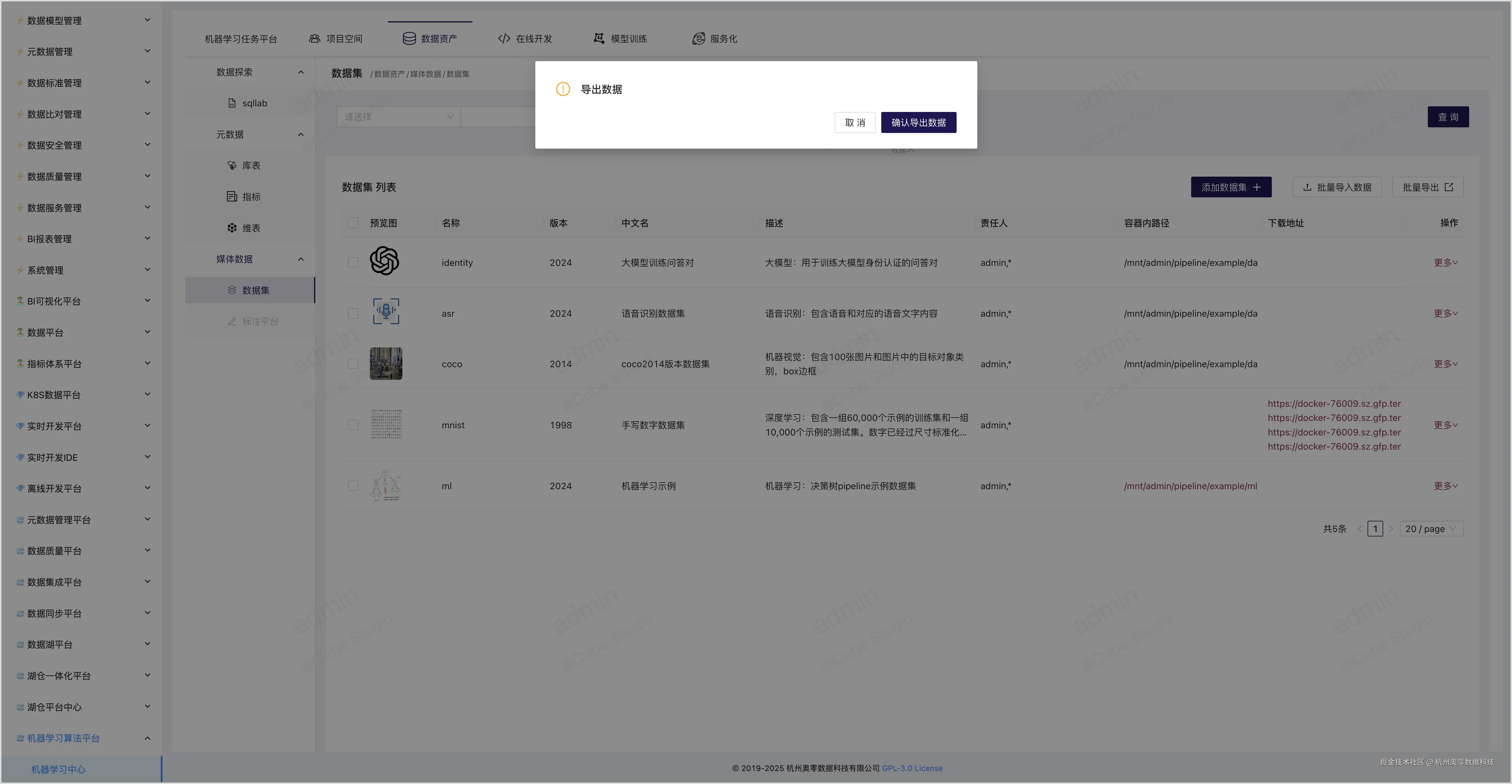The image size is (1512, 784).
Task: Click the 数据资产 database icon
Action: pyautogui.click(x=409, y=39)
